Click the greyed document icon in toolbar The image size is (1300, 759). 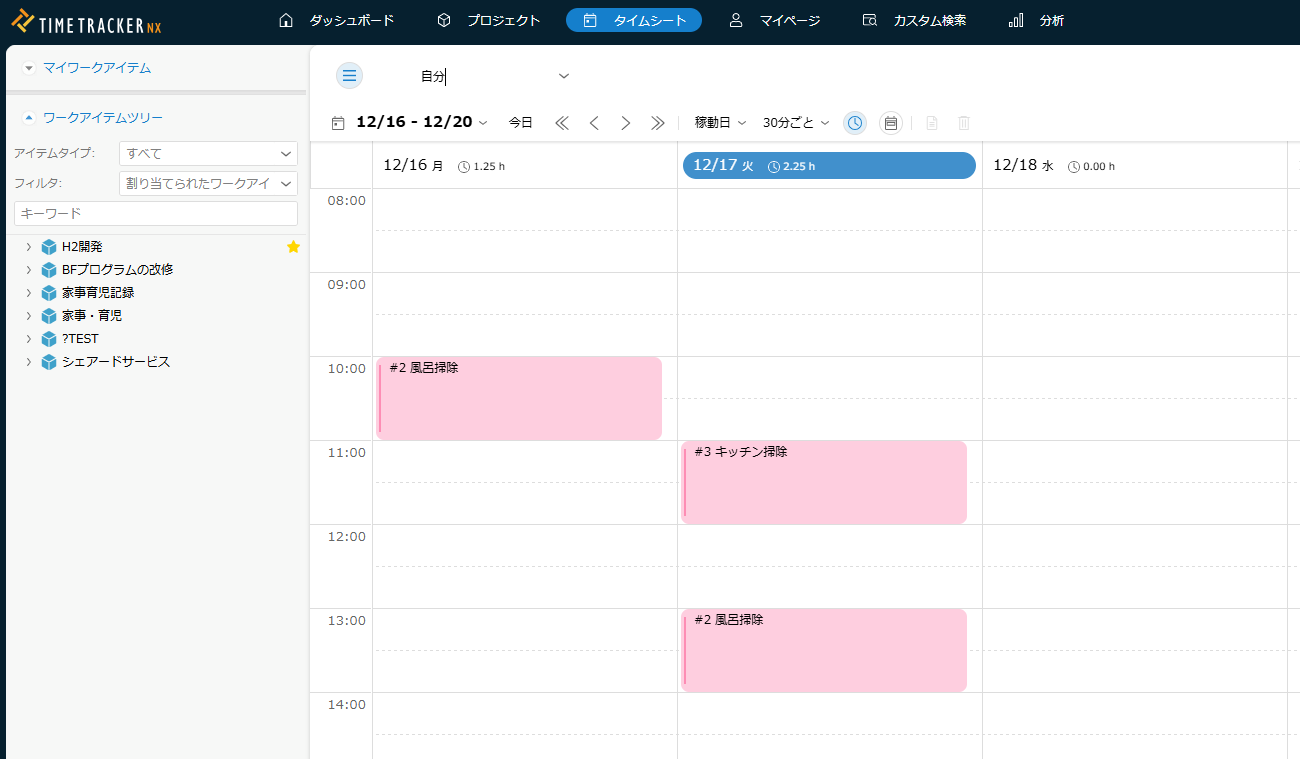pos(932,123)
